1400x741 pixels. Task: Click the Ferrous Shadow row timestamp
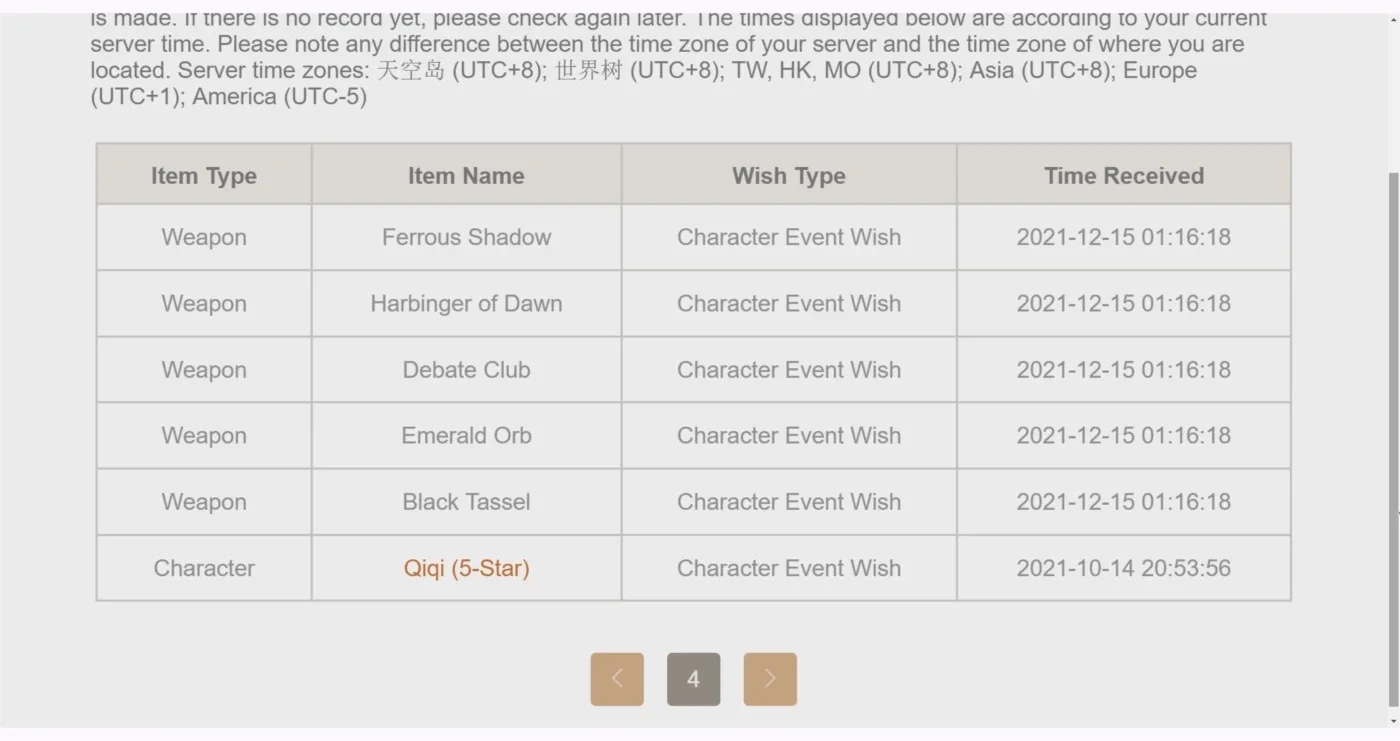point(1124,237)
